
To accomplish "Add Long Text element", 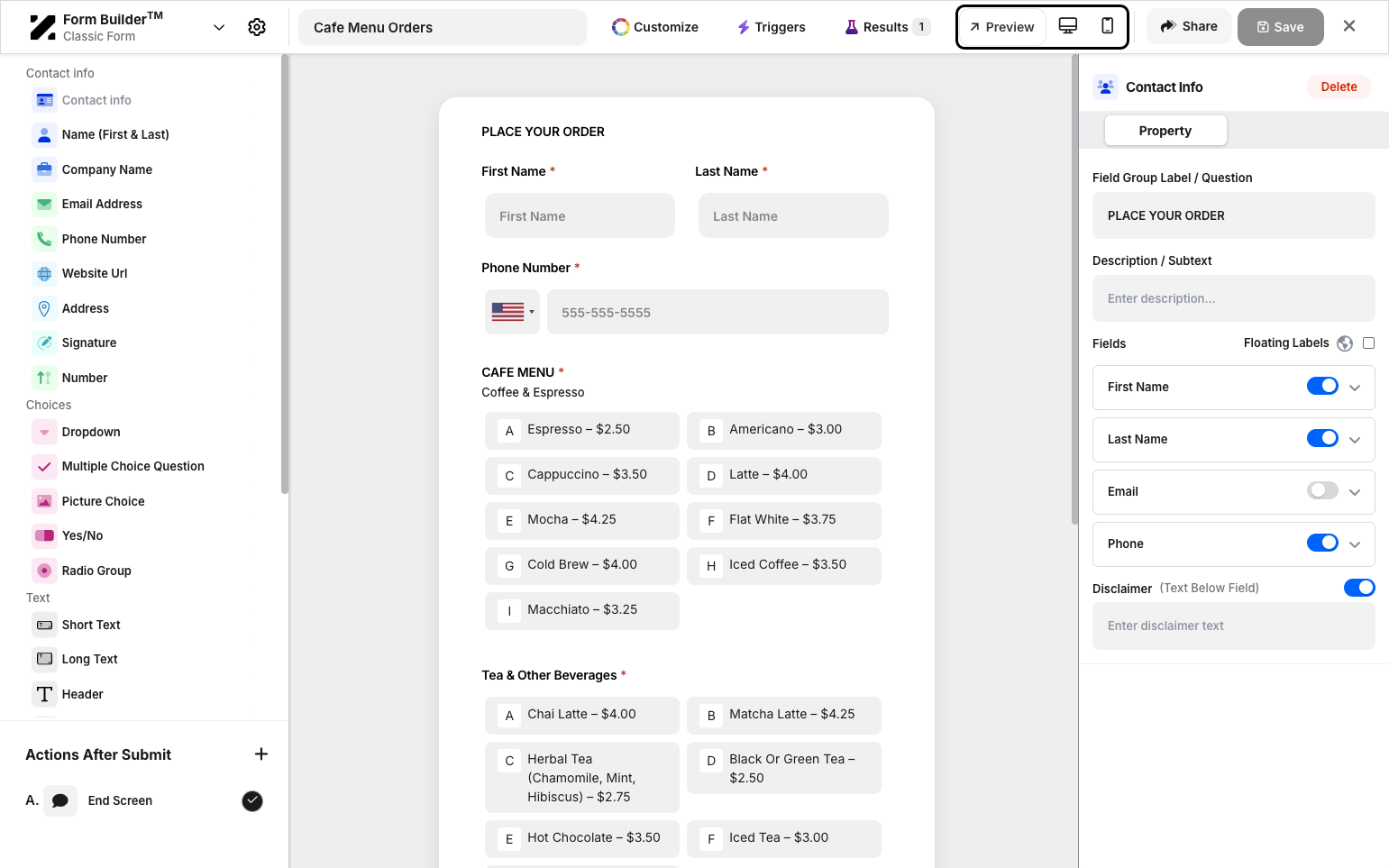I will pyautogui.click(x=89, y=659).
